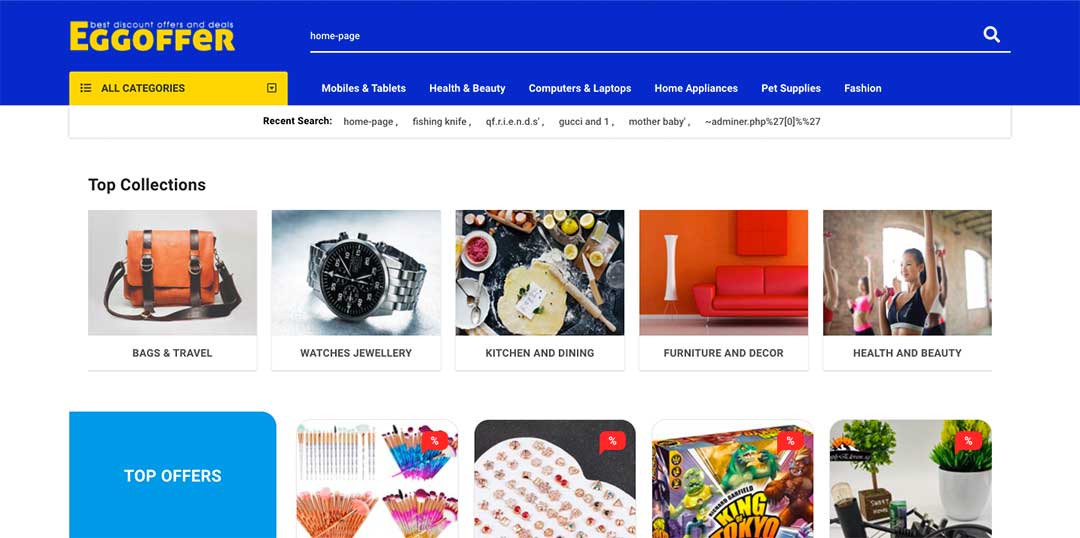
Task: Open the Bags & Travel collection thumbnail
Action: (172, 273)
